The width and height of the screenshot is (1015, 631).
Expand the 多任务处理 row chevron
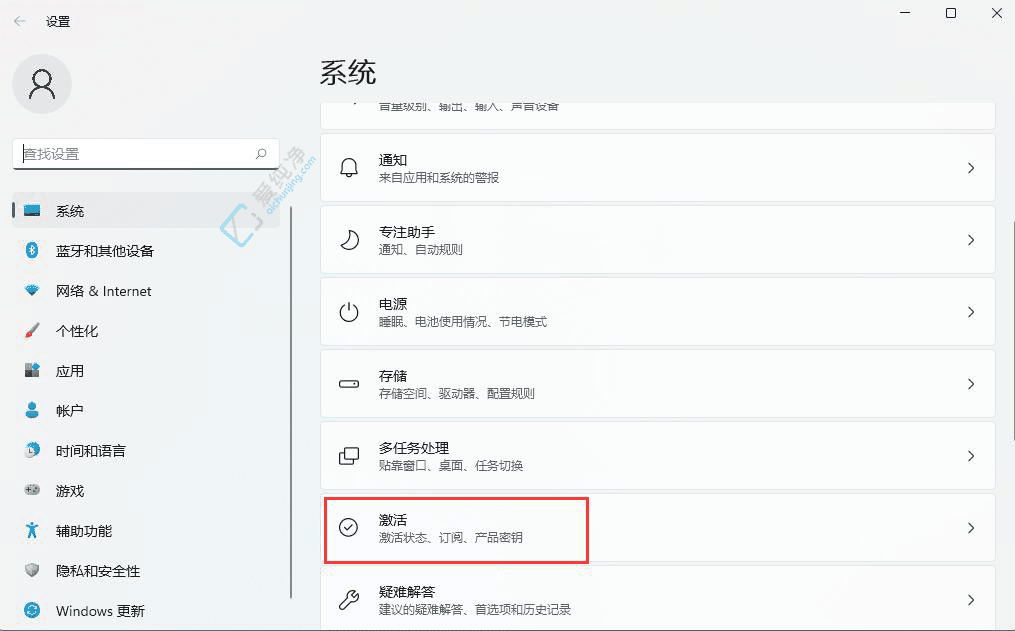click(969, 455)
